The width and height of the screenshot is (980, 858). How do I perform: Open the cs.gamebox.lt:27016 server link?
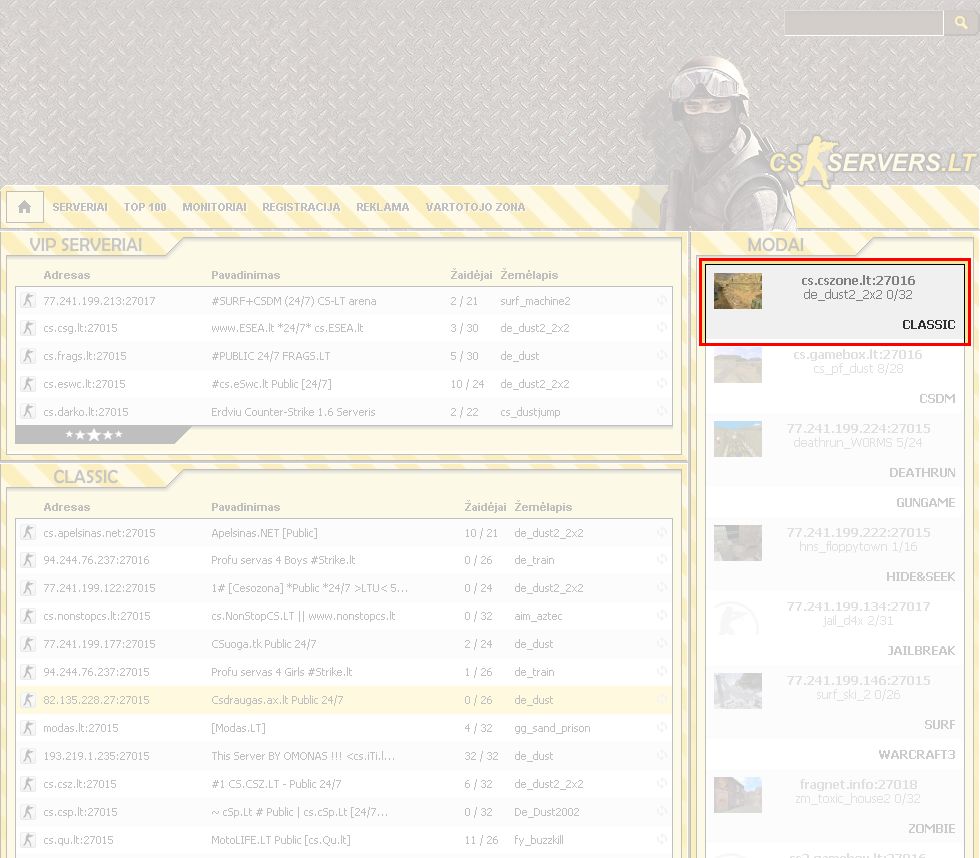pyautogui.click(x=858, y=354)
